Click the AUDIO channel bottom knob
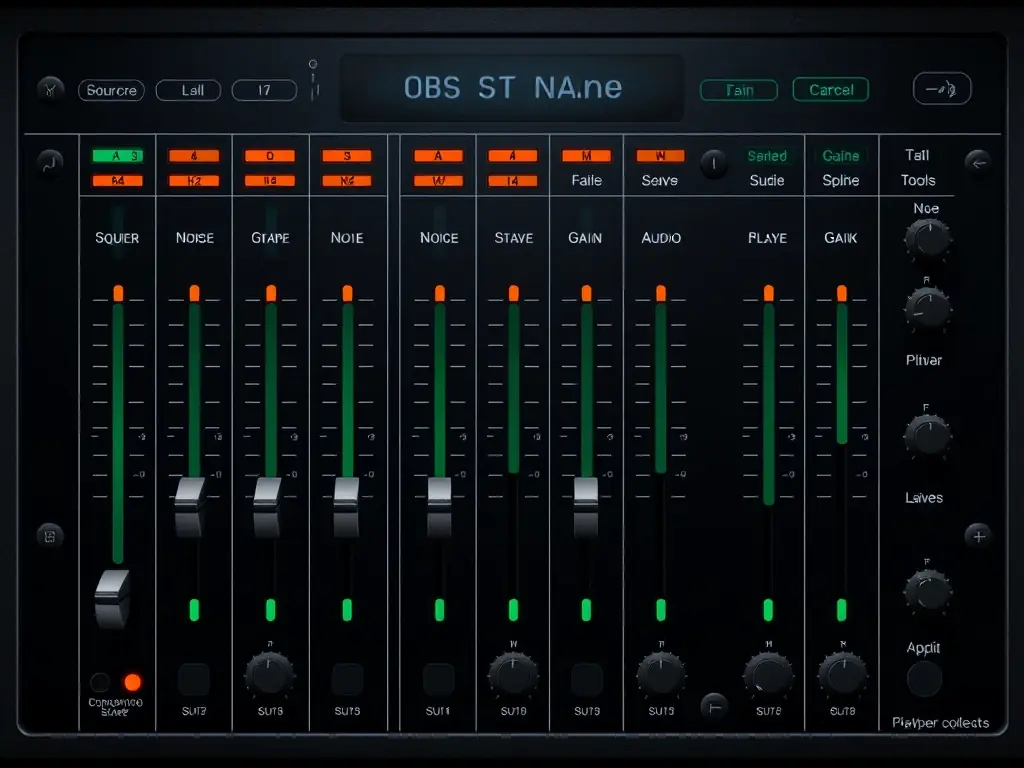 [x=661, y=675]
